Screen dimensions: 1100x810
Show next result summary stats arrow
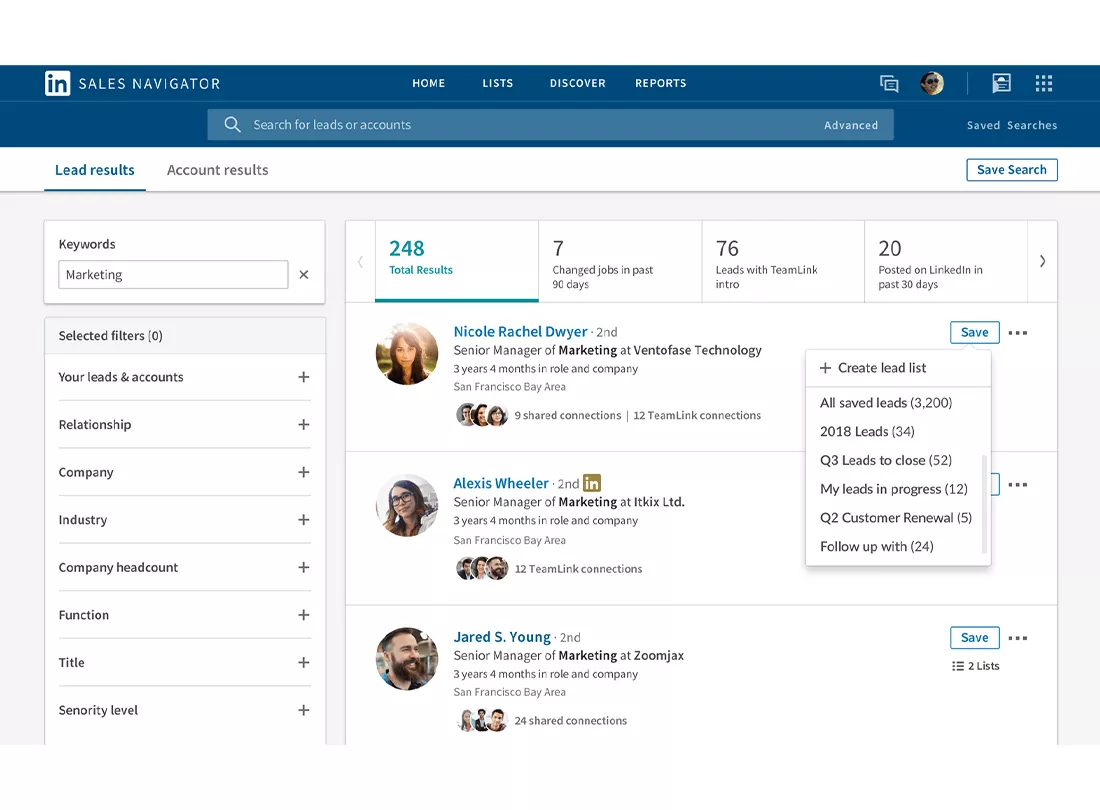click(1042, 262)
